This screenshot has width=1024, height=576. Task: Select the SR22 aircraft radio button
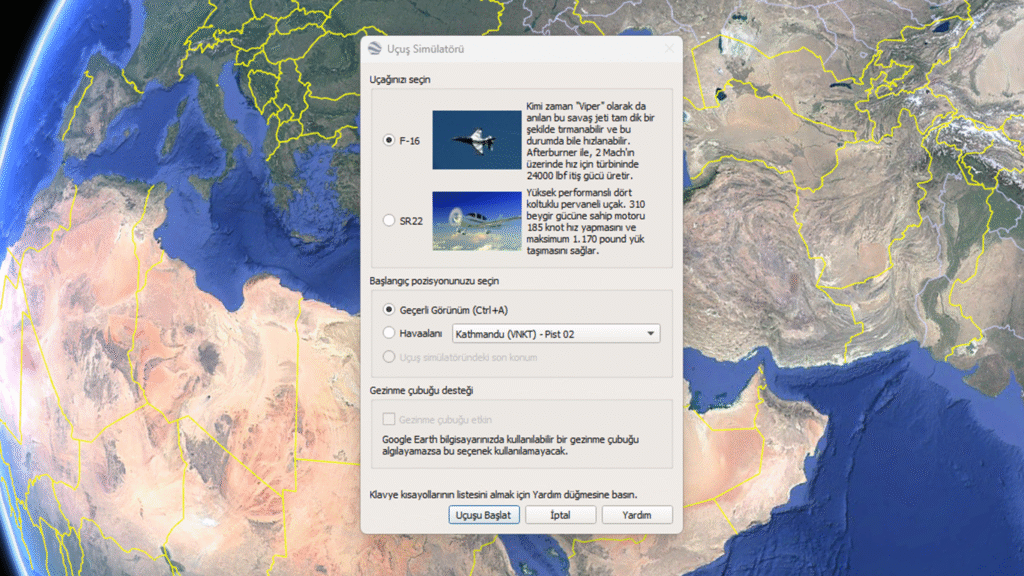pyautogui.click(x=389, y=220)
